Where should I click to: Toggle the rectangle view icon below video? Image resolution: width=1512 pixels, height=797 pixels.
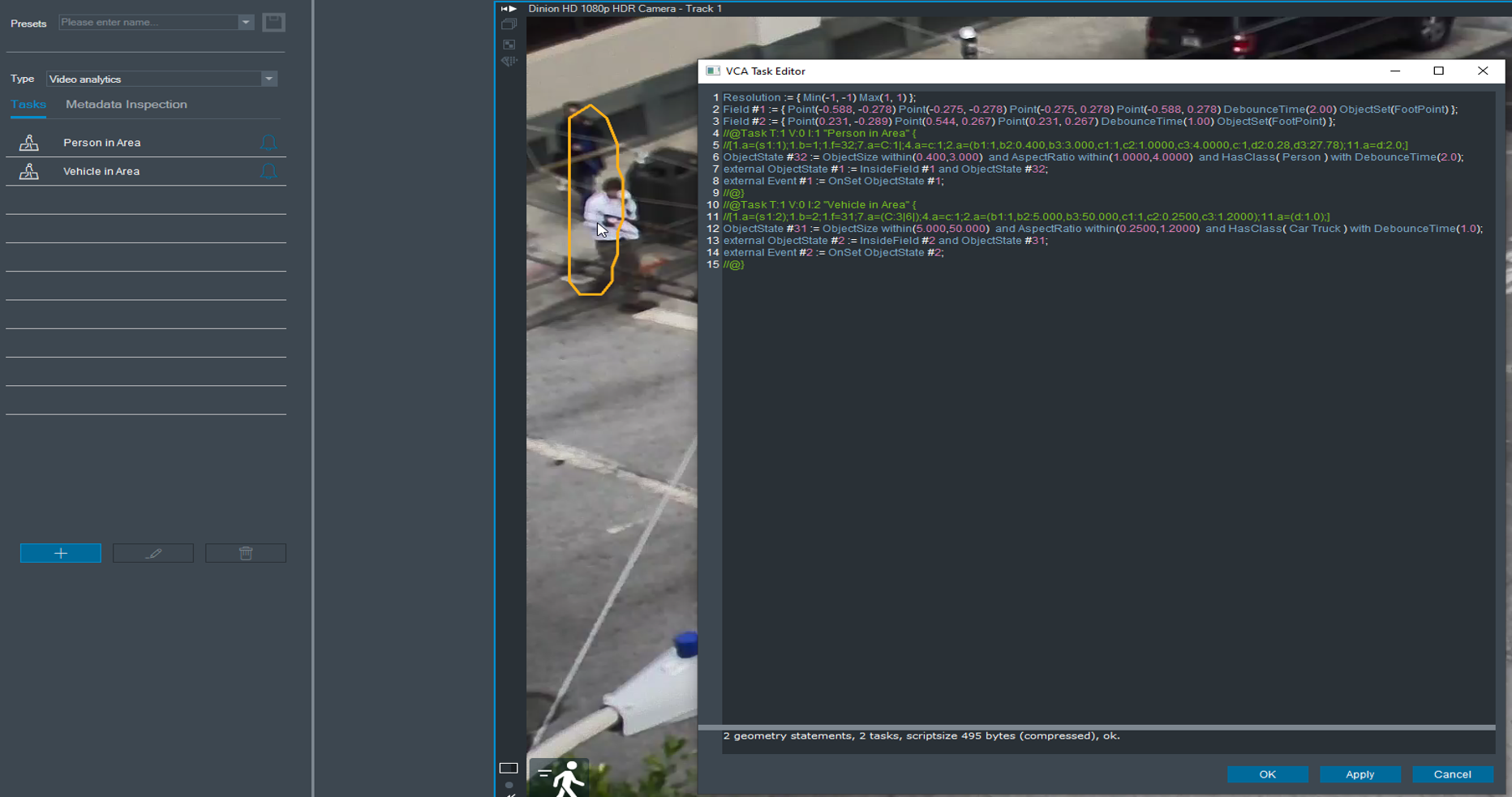tap(509, 768)
